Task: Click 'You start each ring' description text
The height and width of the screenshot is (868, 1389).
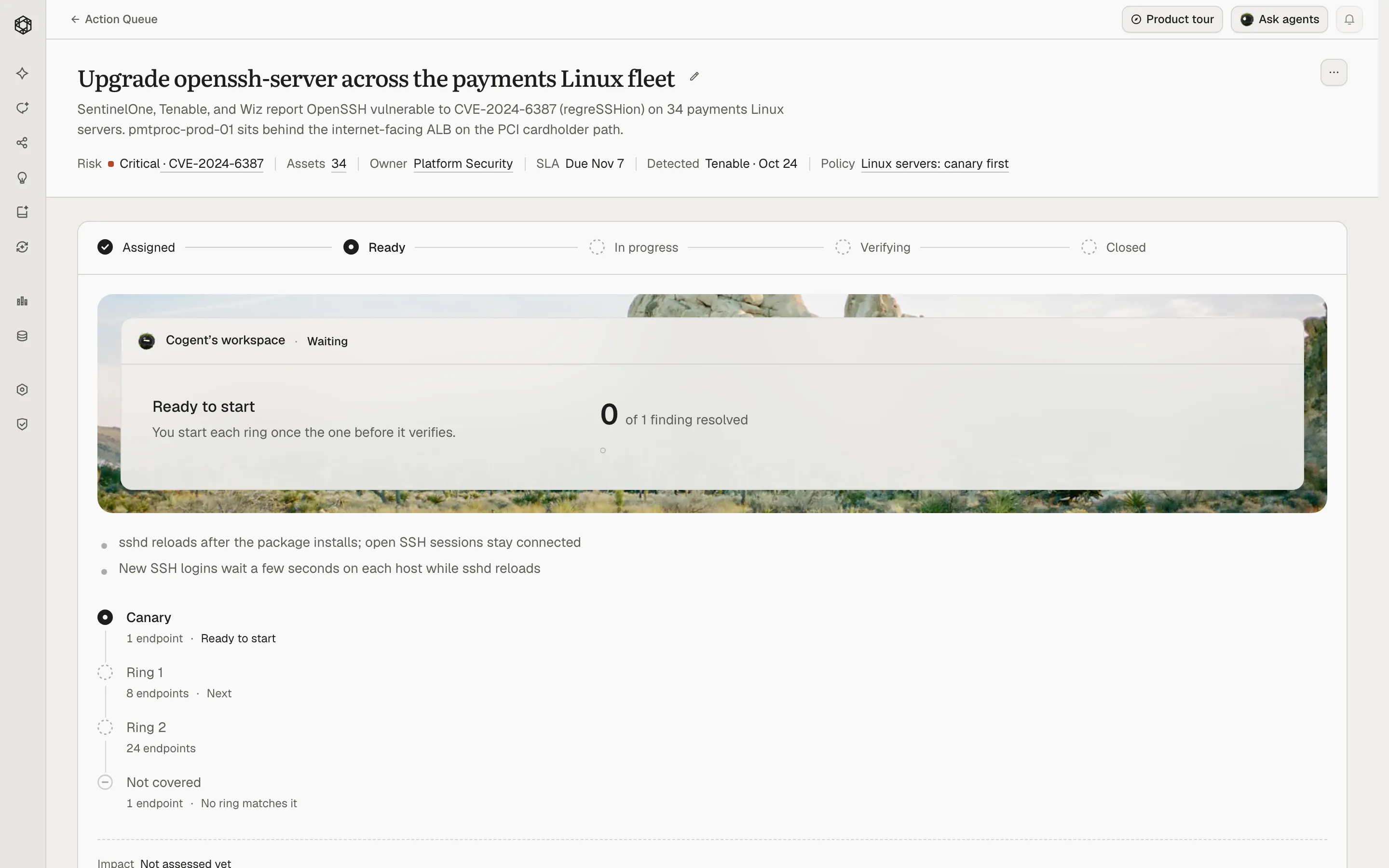Action: tap(304, 432)
